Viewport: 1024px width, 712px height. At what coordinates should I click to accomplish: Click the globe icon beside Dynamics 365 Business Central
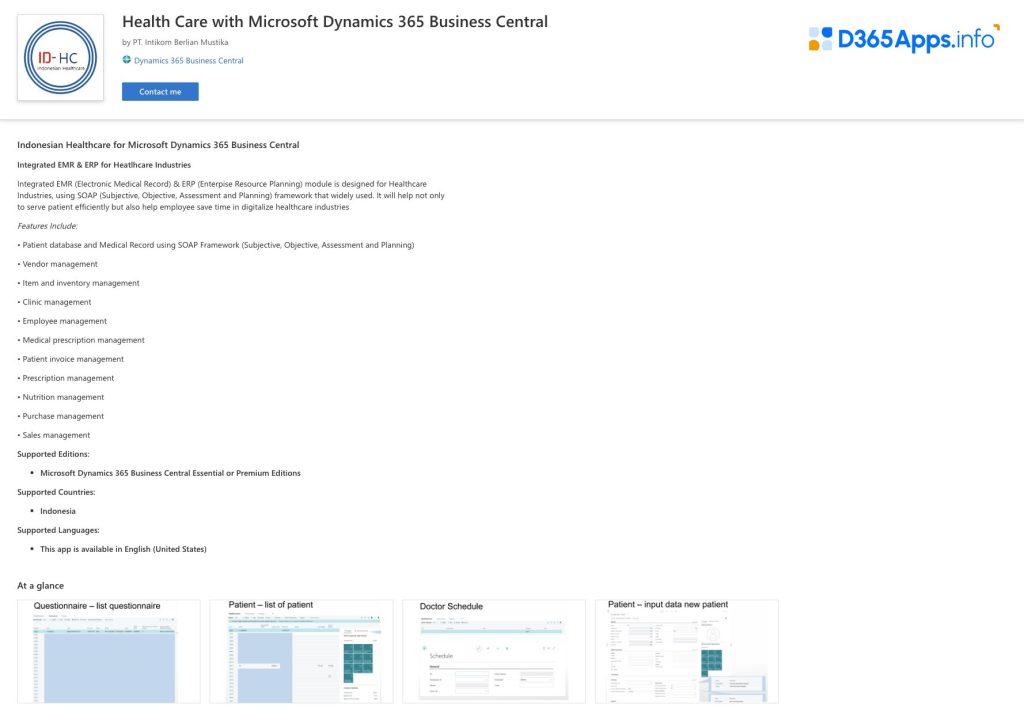(127, 60)
